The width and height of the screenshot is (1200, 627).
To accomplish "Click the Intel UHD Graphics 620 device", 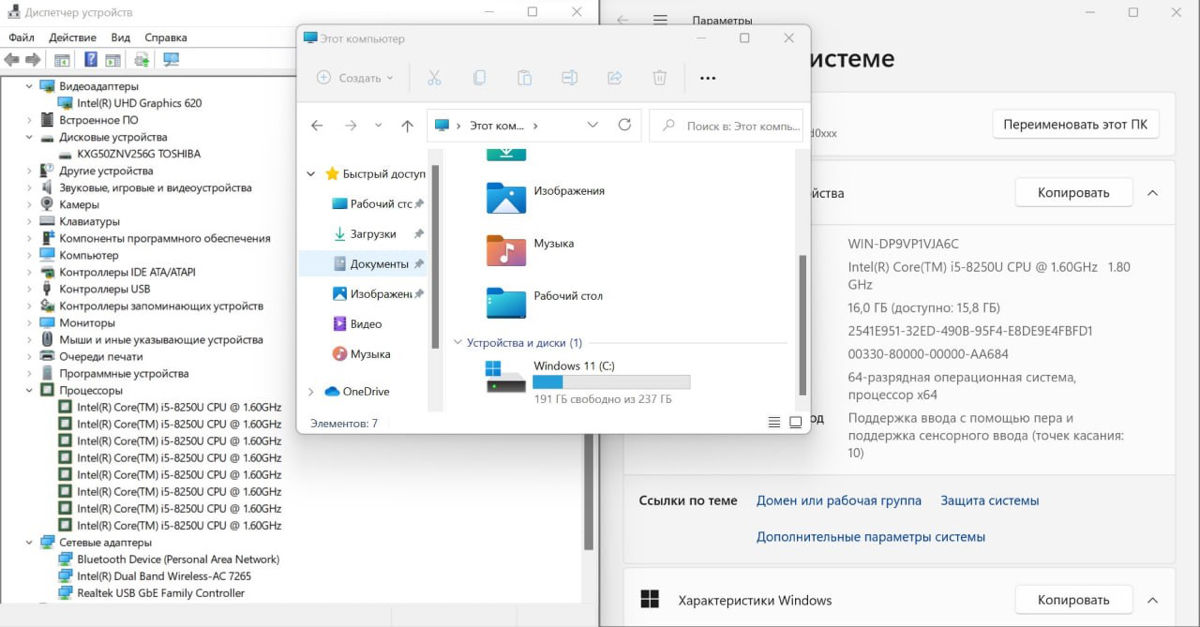I will (139, 103).
